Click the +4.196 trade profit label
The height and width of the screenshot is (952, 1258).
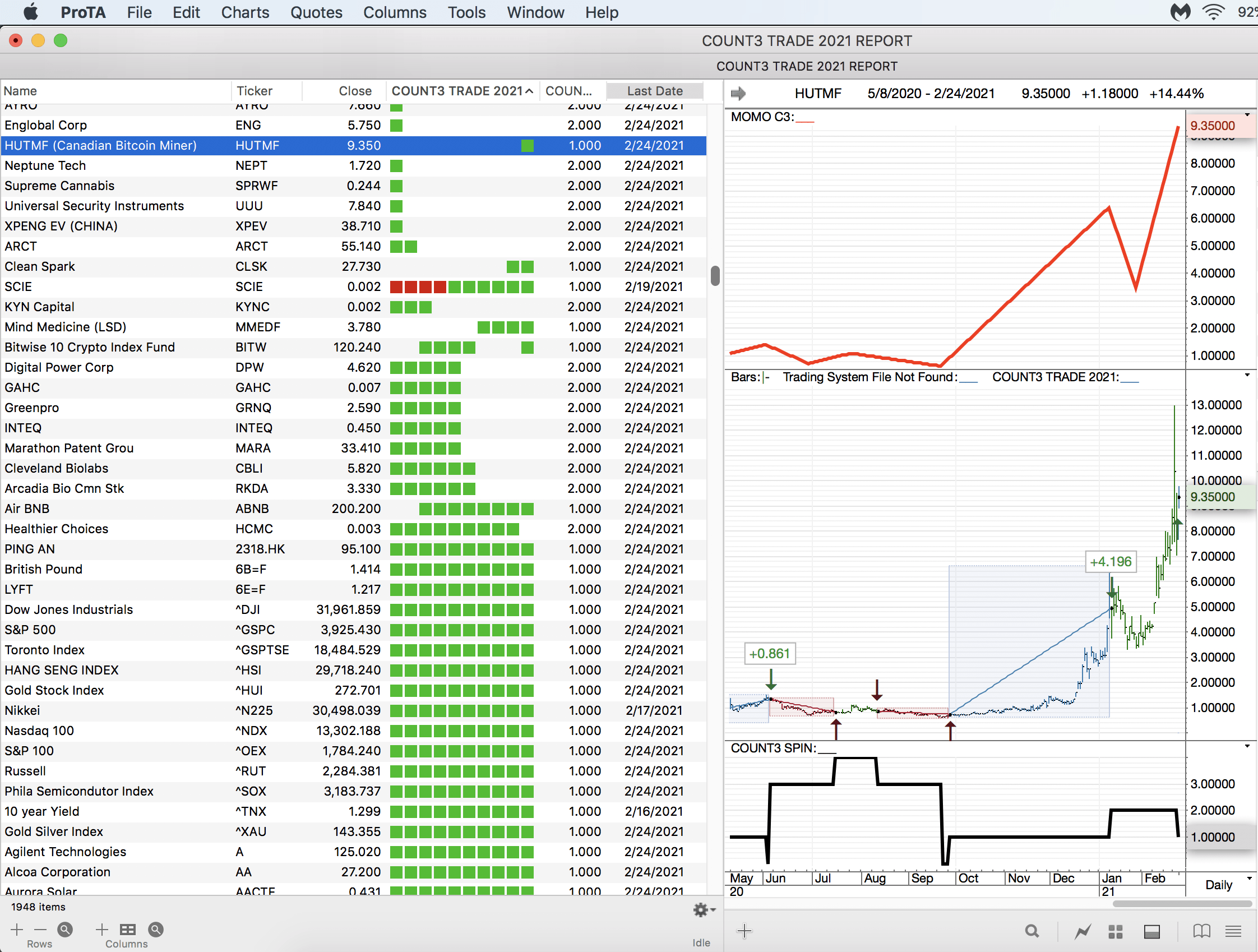[1111, 562]
